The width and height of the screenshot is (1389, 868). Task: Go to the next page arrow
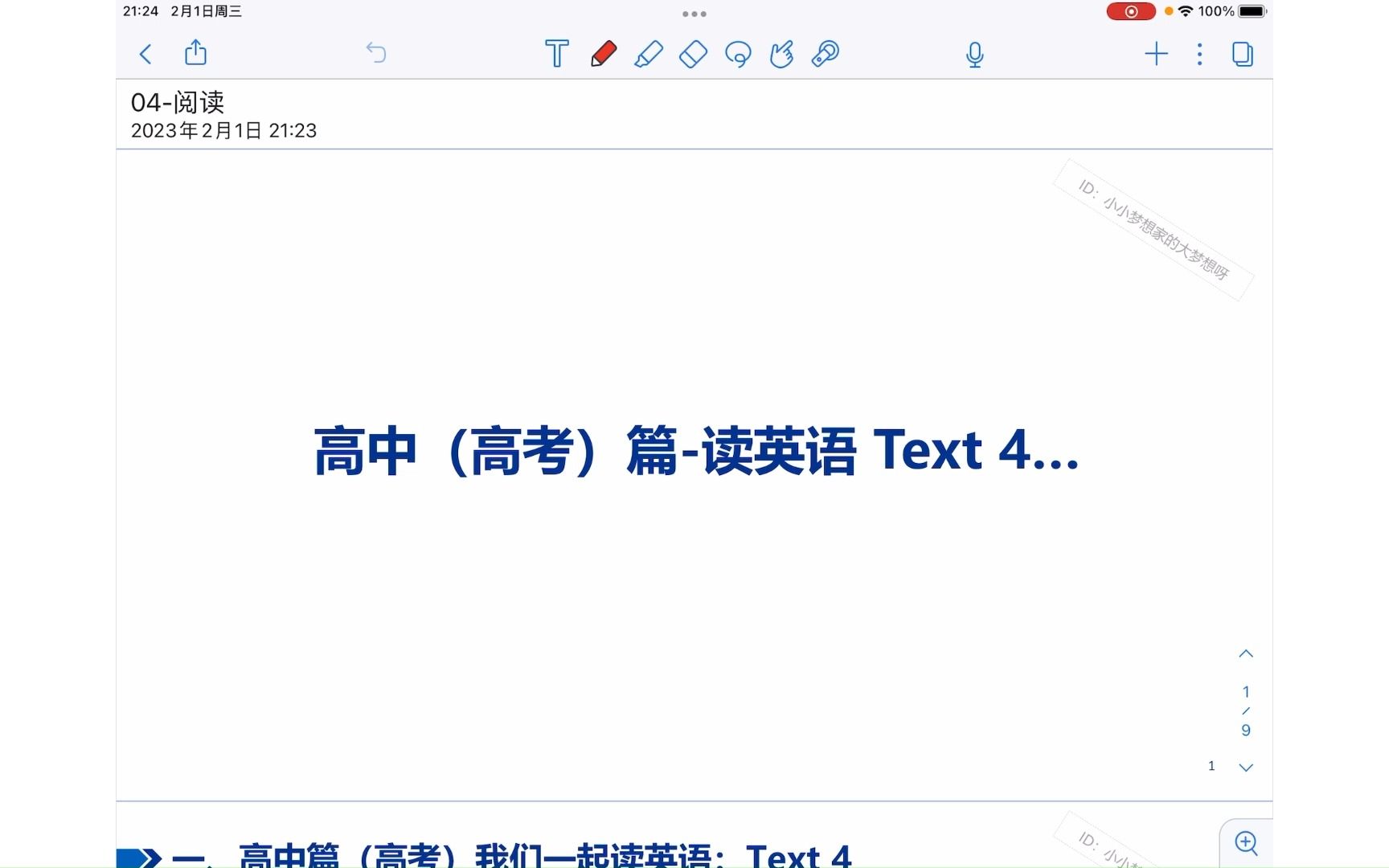(1246, 768)
